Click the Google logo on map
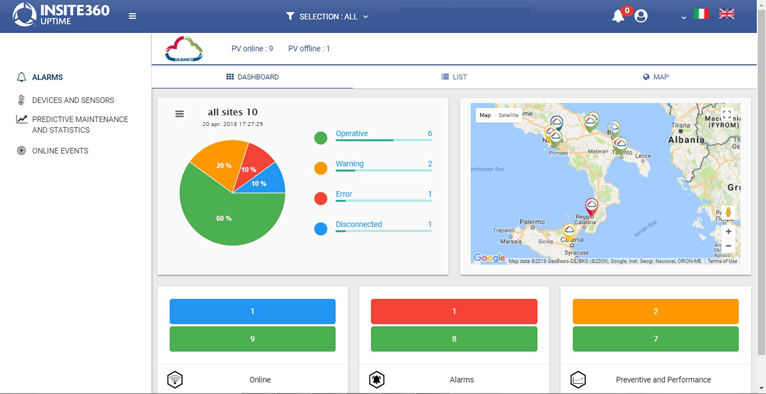 pos(489,258)
